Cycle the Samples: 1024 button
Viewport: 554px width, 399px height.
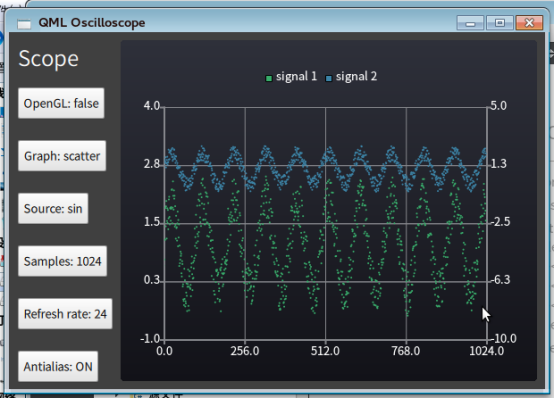tap(63, 261)
